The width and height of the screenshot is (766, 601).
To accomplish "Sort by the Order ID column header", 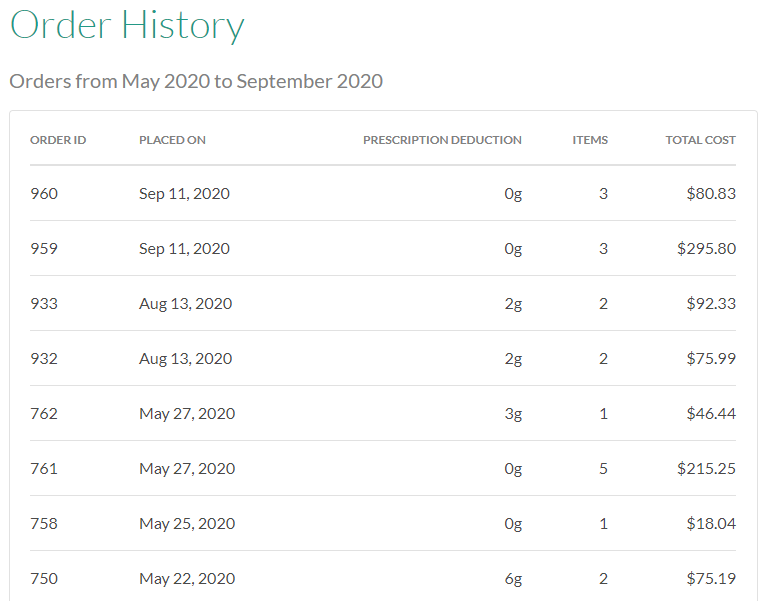I will tap(58, 140).
